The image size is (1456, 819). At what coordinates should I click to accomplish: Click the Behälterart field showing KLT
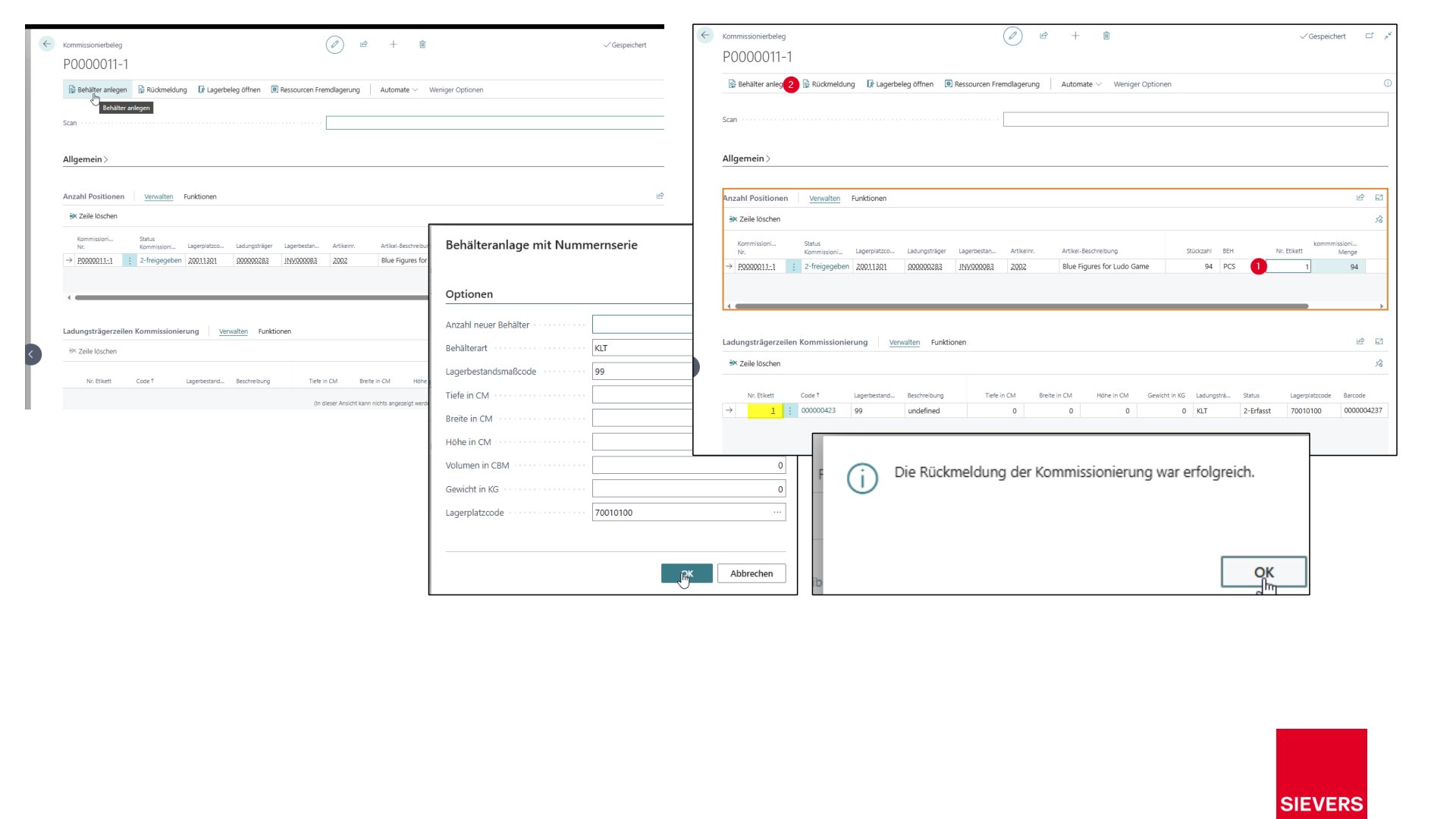click(642, 348)
